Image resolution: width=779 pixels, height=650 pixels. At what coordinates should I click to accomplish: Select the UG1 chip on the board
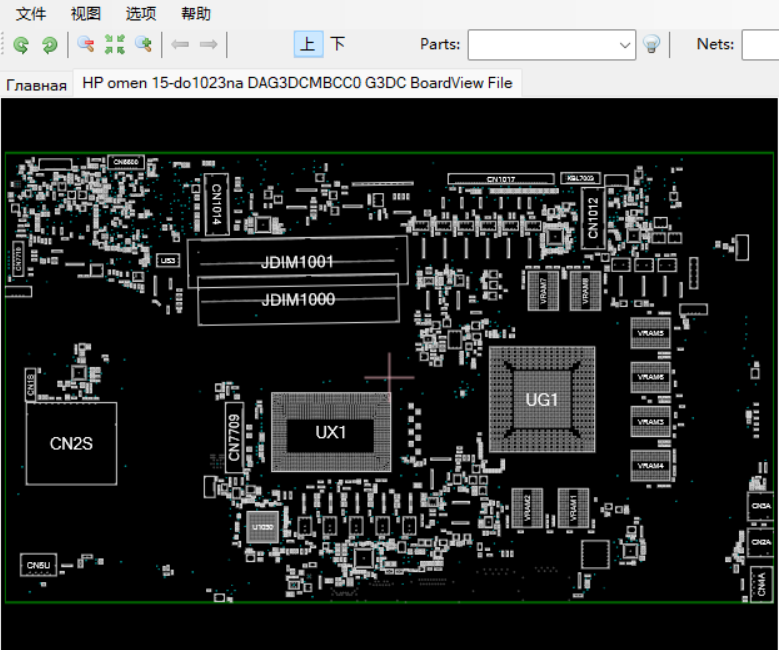coord(542,400)
